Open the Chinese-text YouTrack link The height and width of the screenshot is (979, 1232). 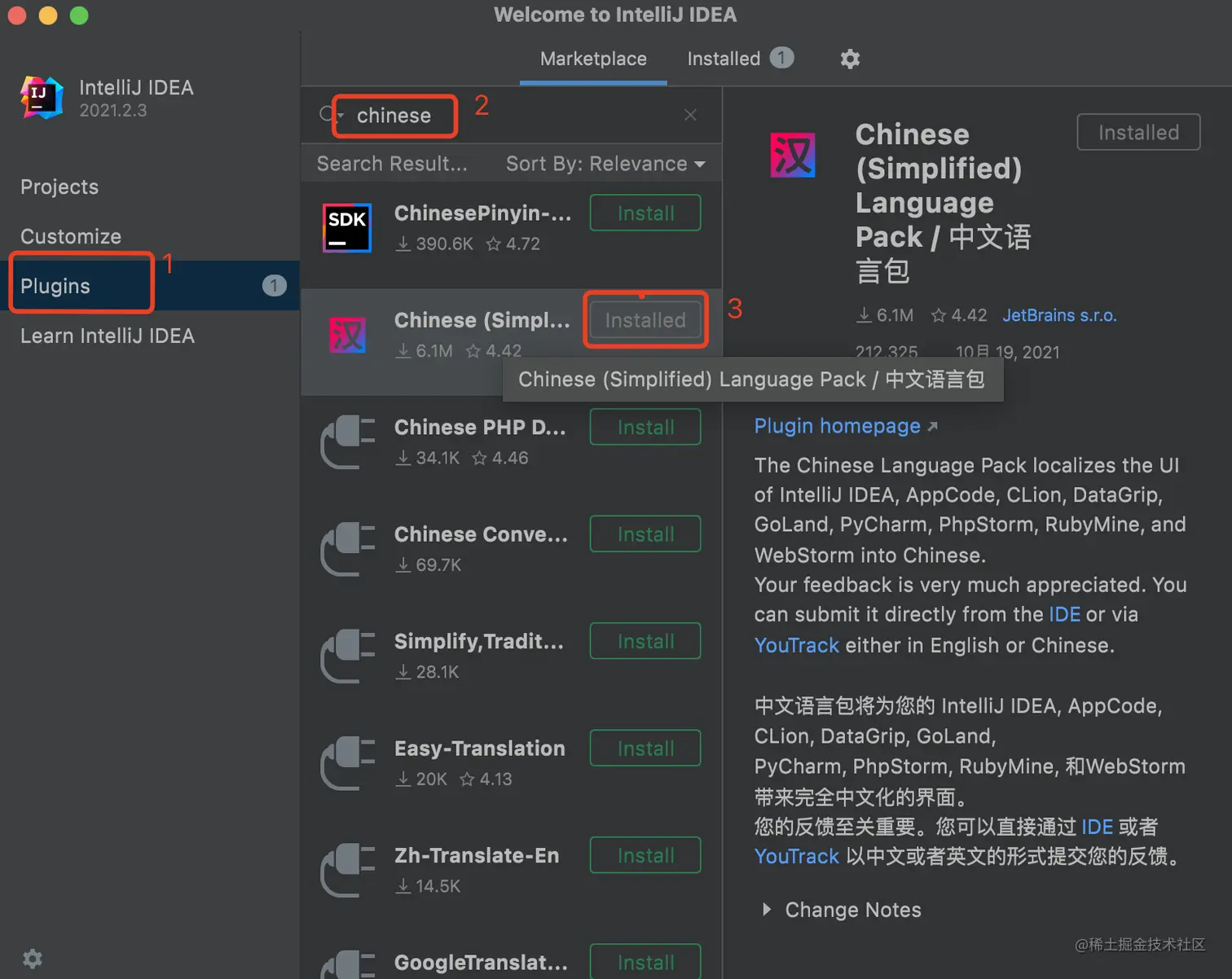[796, 856]
